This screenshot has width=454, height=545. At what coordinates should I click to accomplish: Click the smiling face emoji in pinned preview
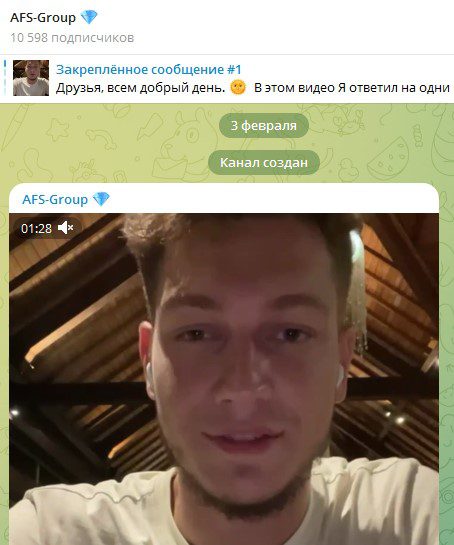tap(238, 88)
